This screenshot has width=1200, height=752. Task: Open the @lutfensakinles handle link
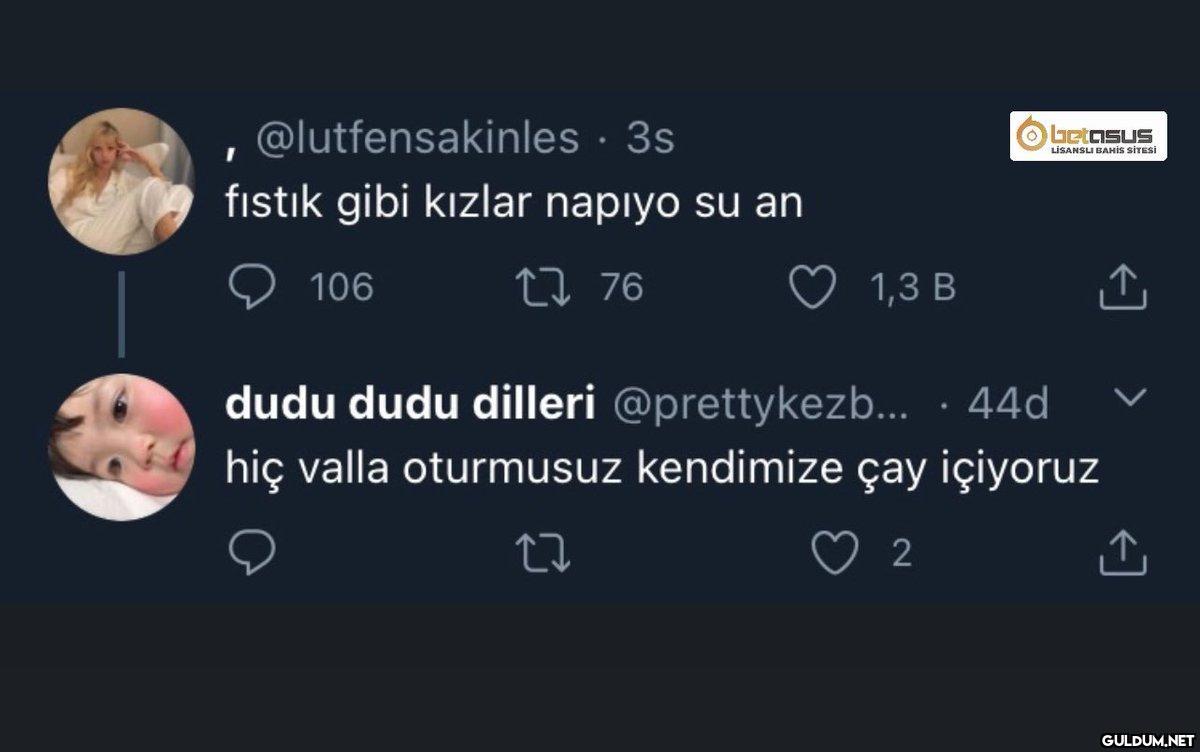click(x=418, y=139)
